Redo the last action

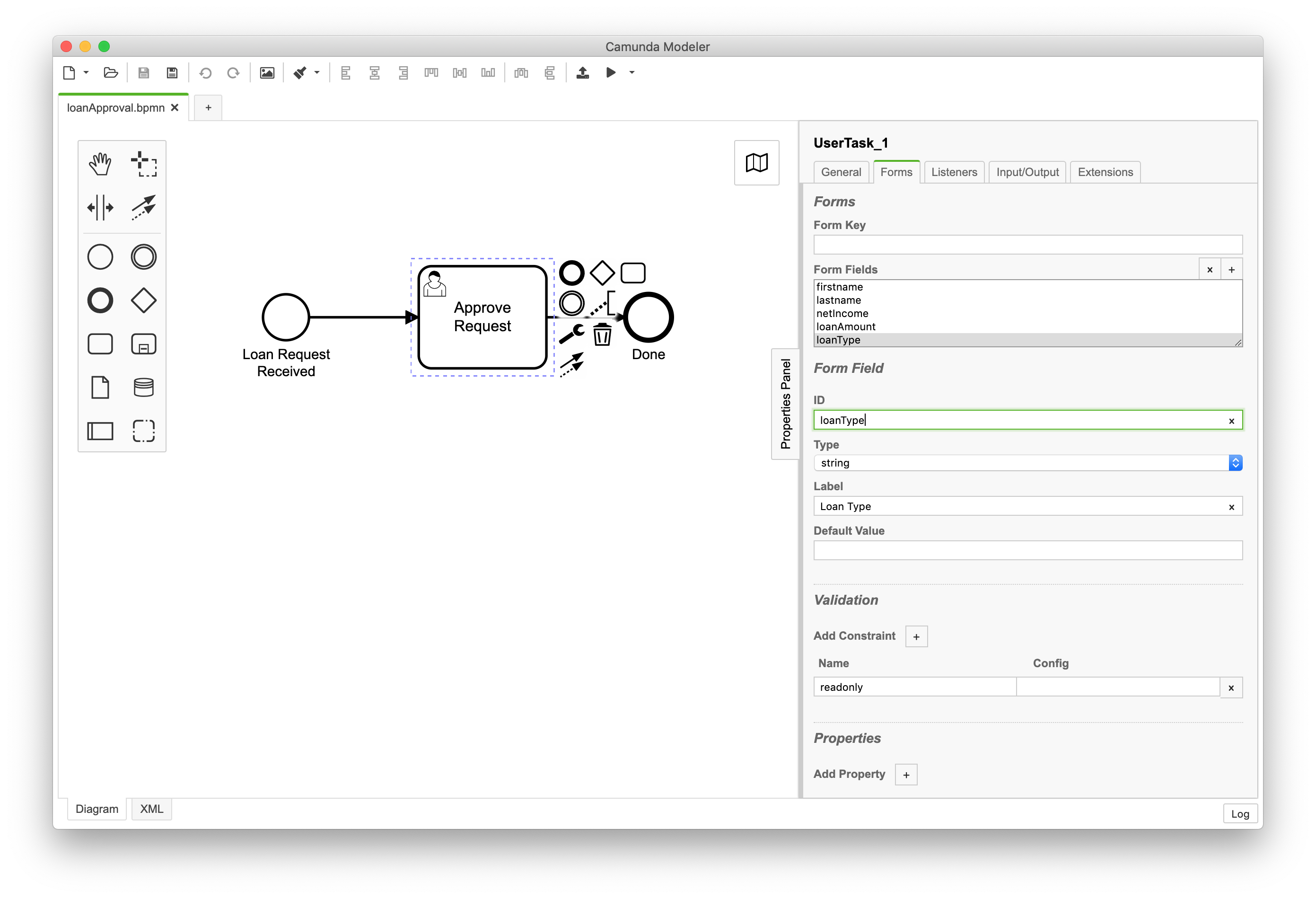[233, 72]
